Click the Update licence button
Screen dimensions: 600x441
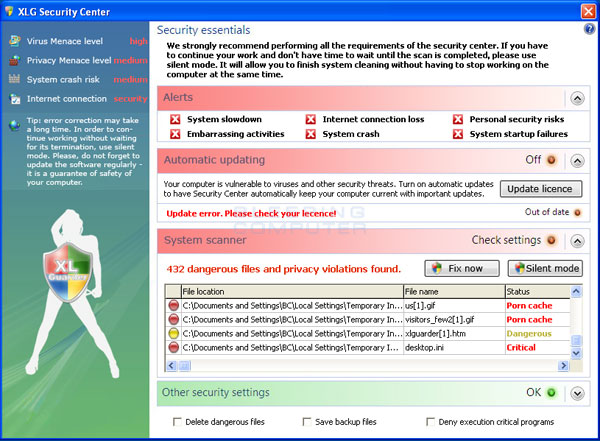point(541,189)
